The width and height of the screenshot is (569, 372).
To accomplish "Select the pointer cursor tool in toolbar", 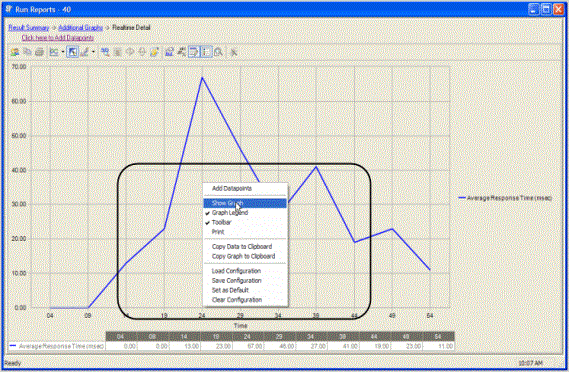I will coord(73,52).
